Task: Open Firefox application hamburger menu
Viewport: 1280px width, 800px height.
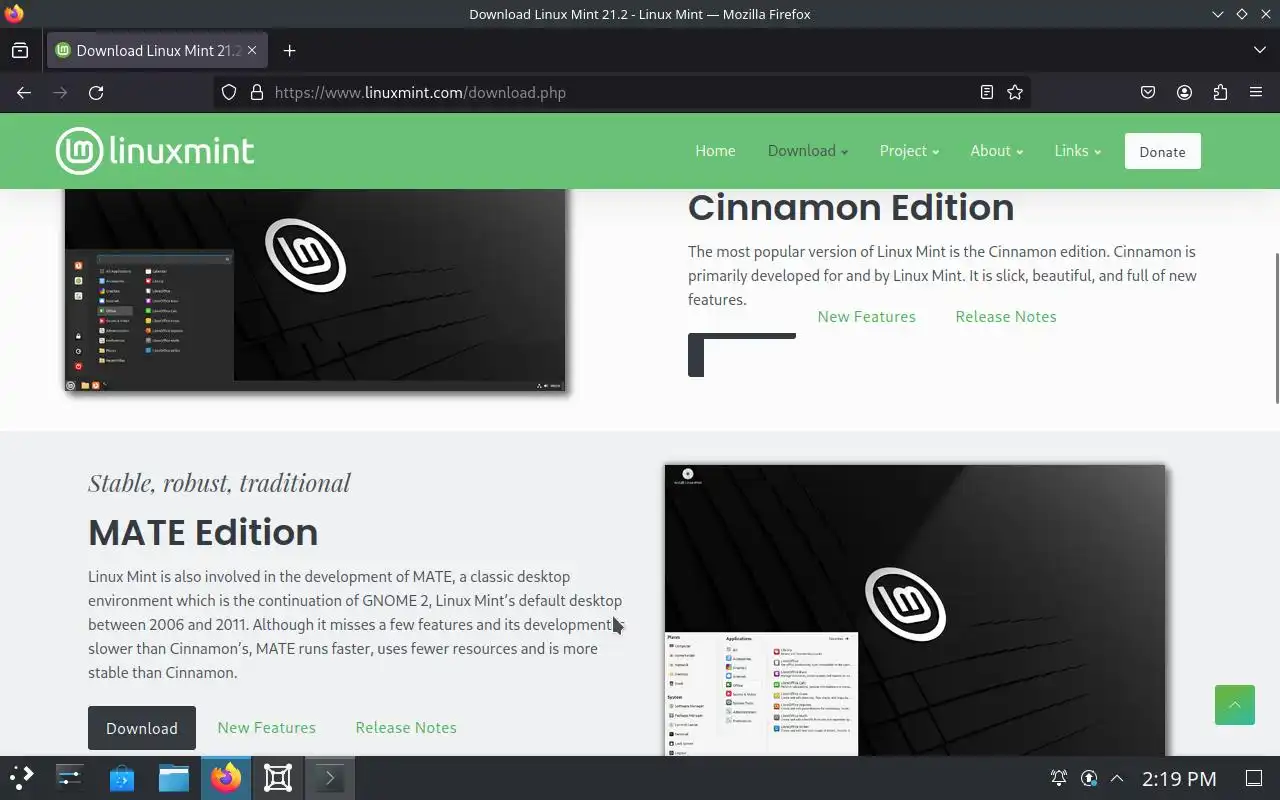Action: click(1256, 93)
